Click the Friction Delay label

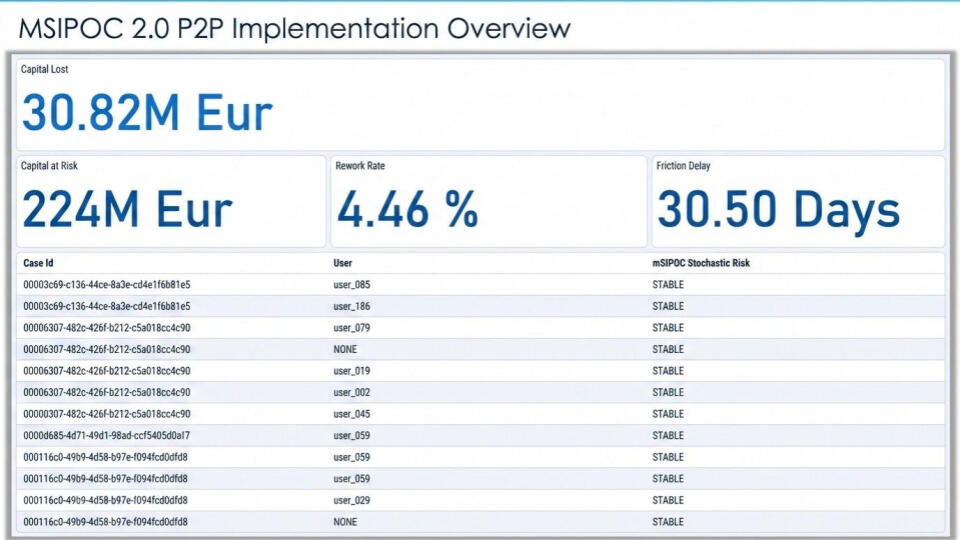point(683,166)
